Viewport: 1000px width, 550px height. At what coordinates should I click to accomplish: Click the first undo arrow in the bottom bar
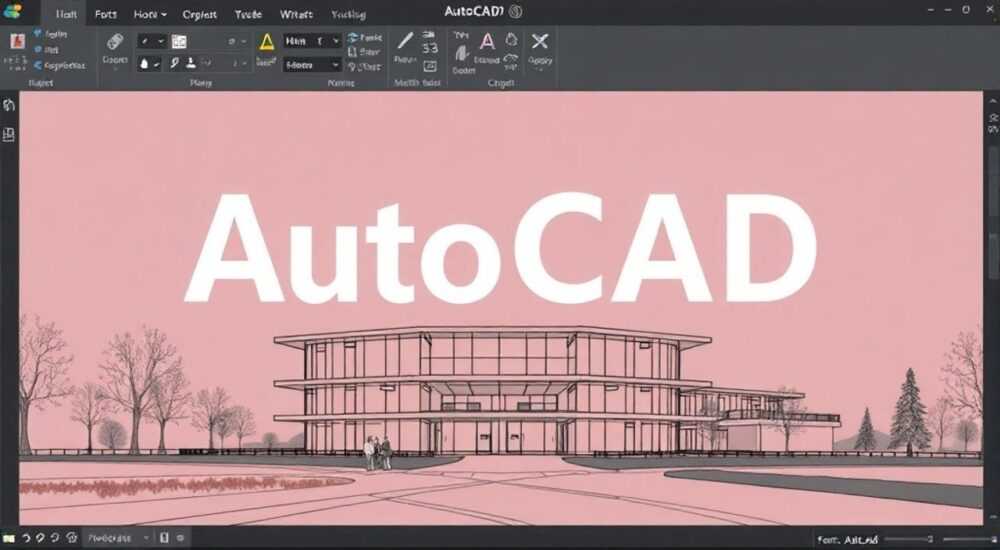[26, 539]
